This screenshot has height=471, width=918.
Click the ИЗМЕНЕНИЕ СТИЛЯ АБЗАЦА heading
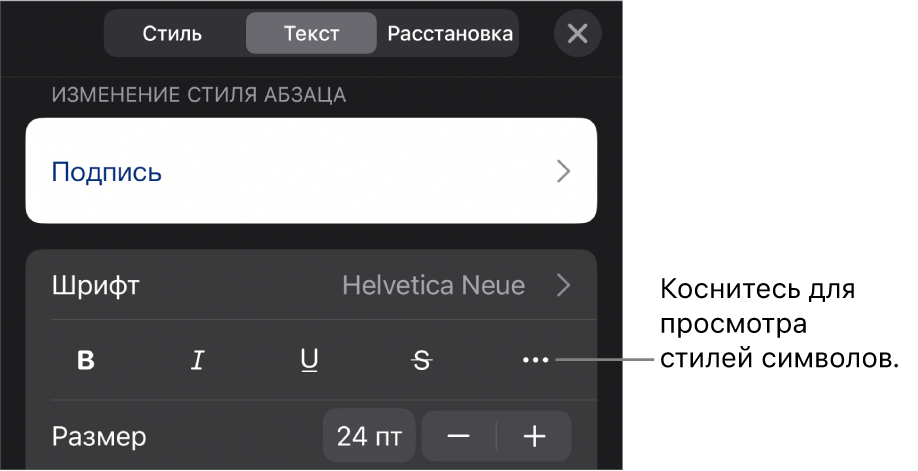point(199,96)
